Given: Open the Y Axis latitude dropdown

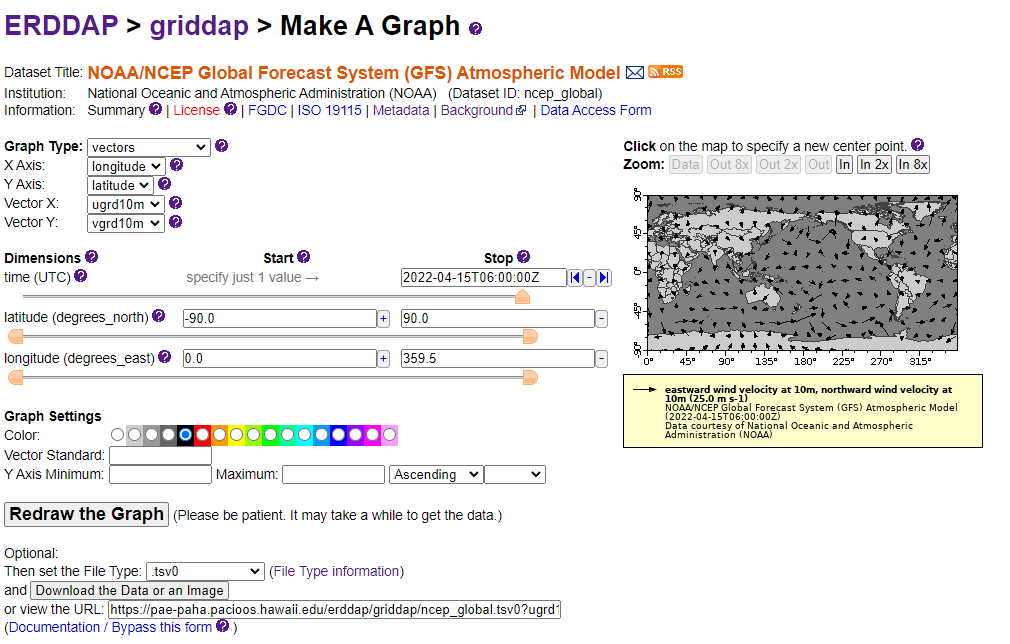Looking at the screenshot, I should [120, 185].
